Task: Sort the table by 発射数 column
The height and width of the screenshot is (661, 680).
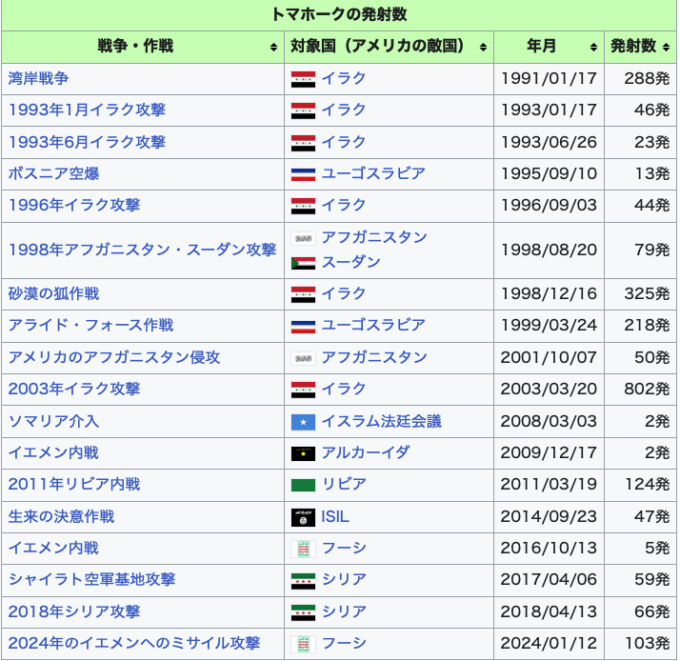Action: click(665, 47)
